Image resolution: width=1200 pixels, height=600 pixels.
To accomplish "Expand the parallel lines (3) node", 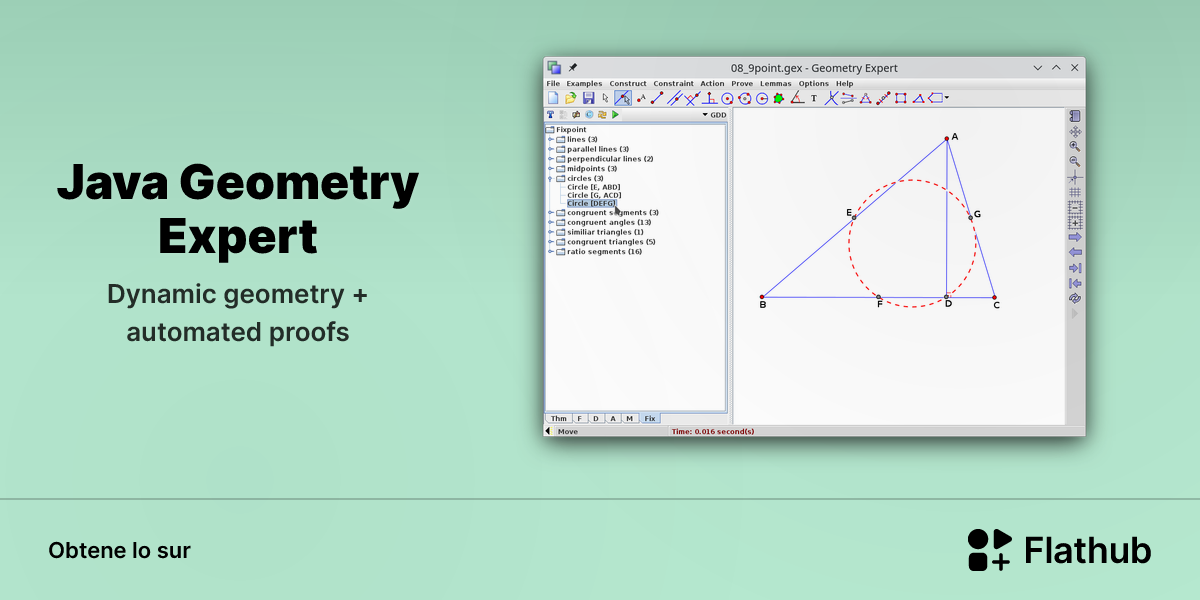I will point(551,149).
